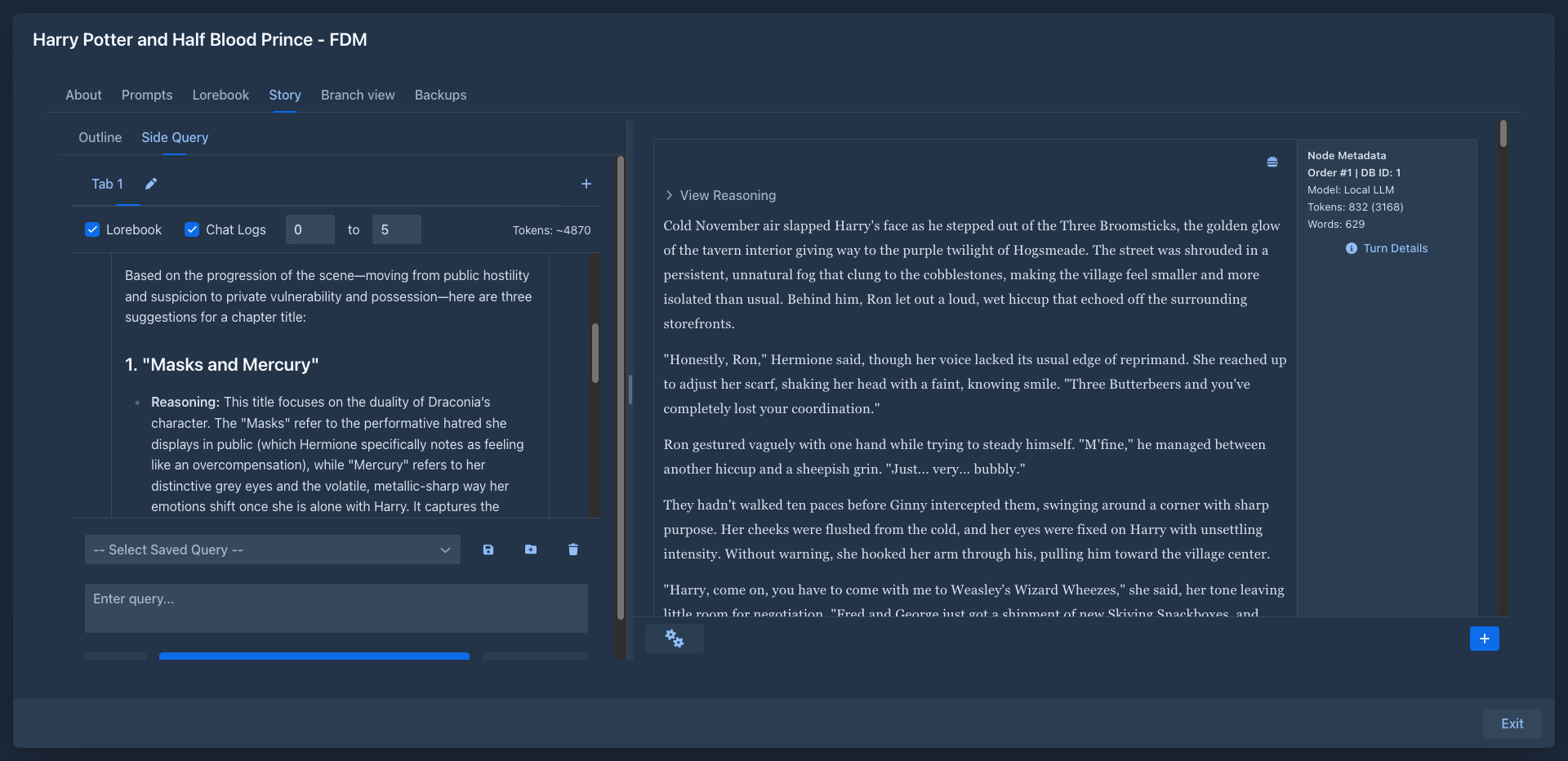Screen dimensions: 1568x761
Task: Rename Tab 1 with the pencil icon
Action: 151,184
